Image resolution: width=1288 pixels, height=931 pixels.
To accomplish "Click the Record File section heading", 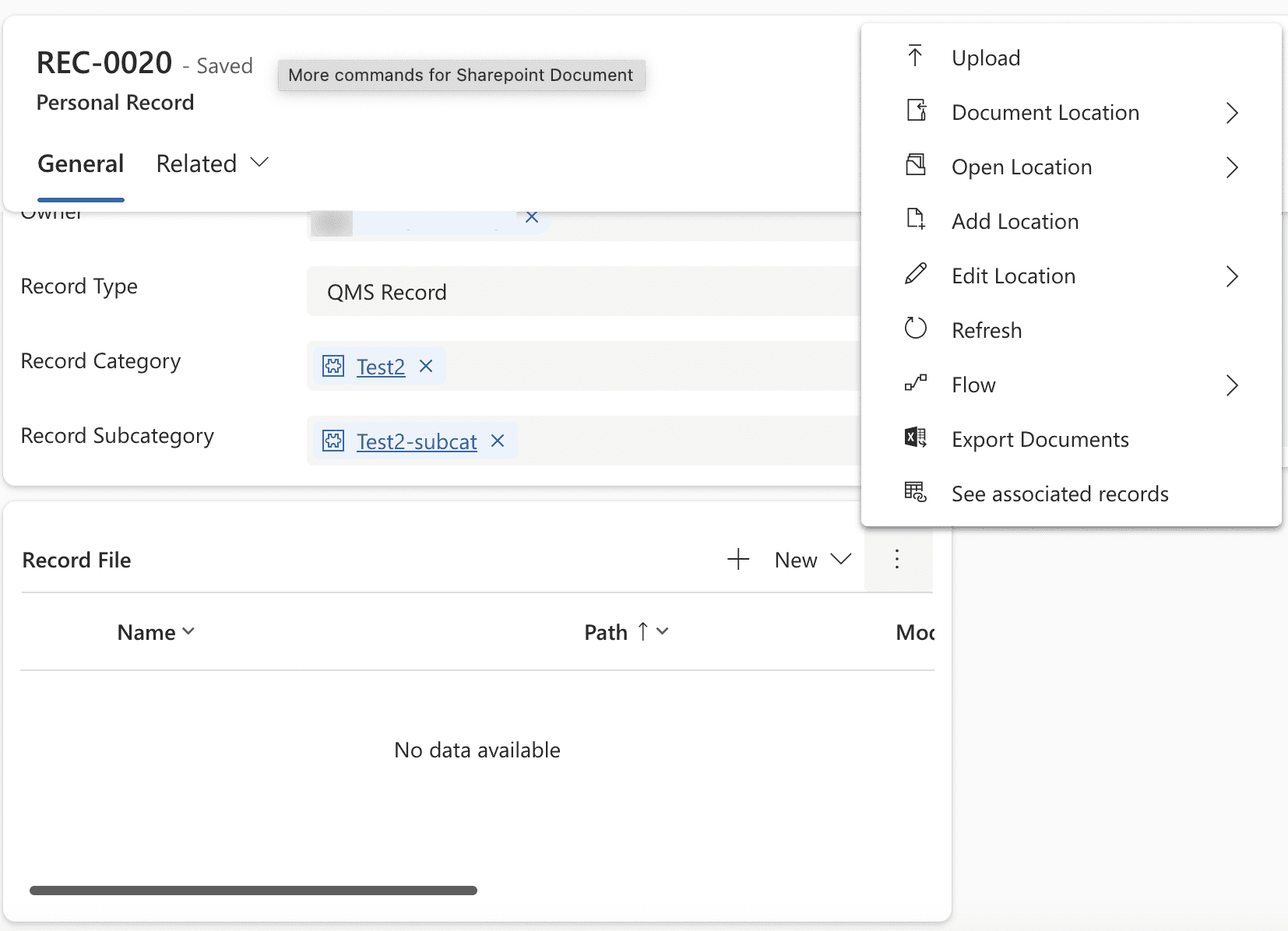I will pos(76,560).
